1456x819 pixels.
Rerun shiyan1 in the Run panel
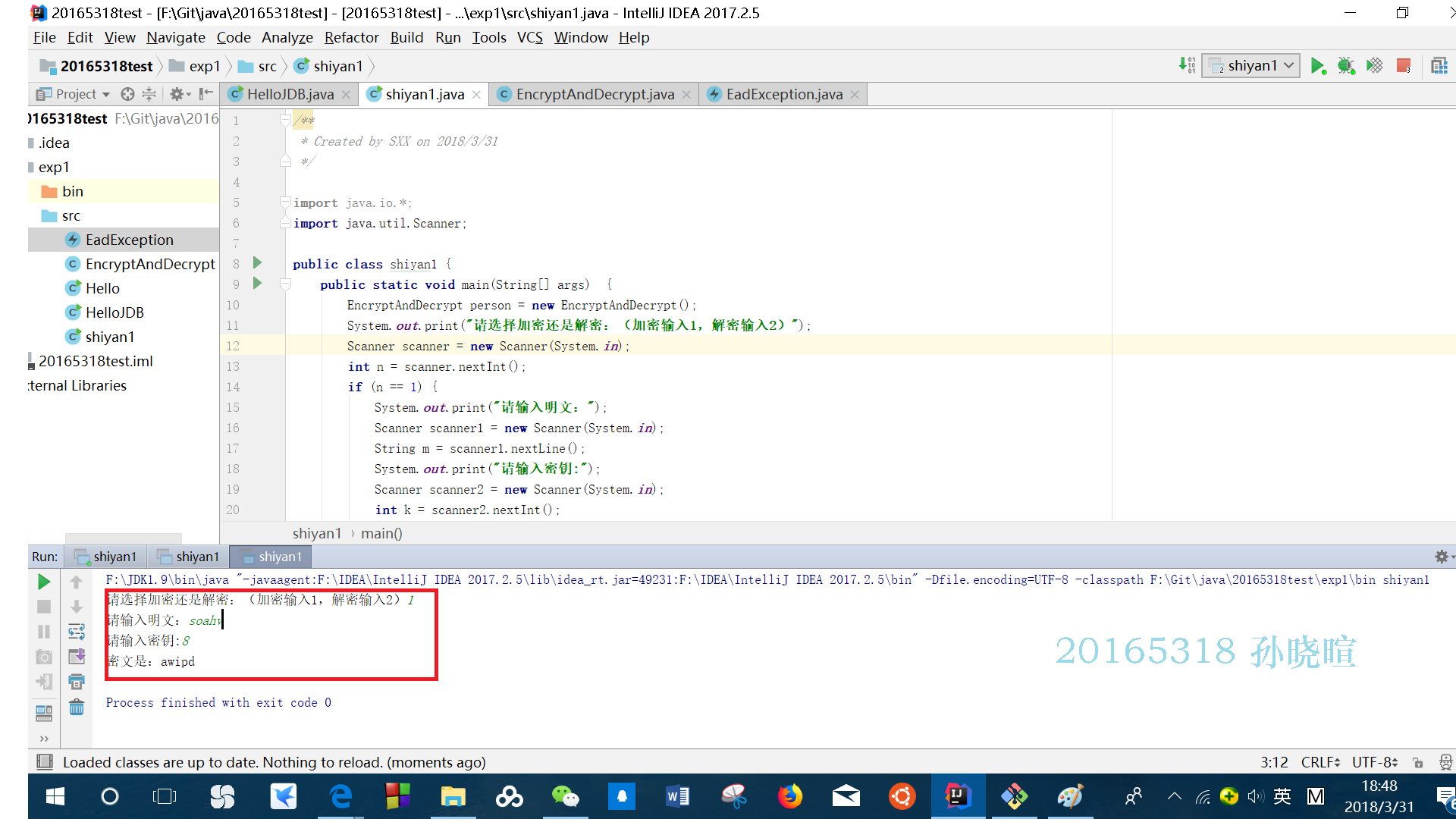(44, 582)
